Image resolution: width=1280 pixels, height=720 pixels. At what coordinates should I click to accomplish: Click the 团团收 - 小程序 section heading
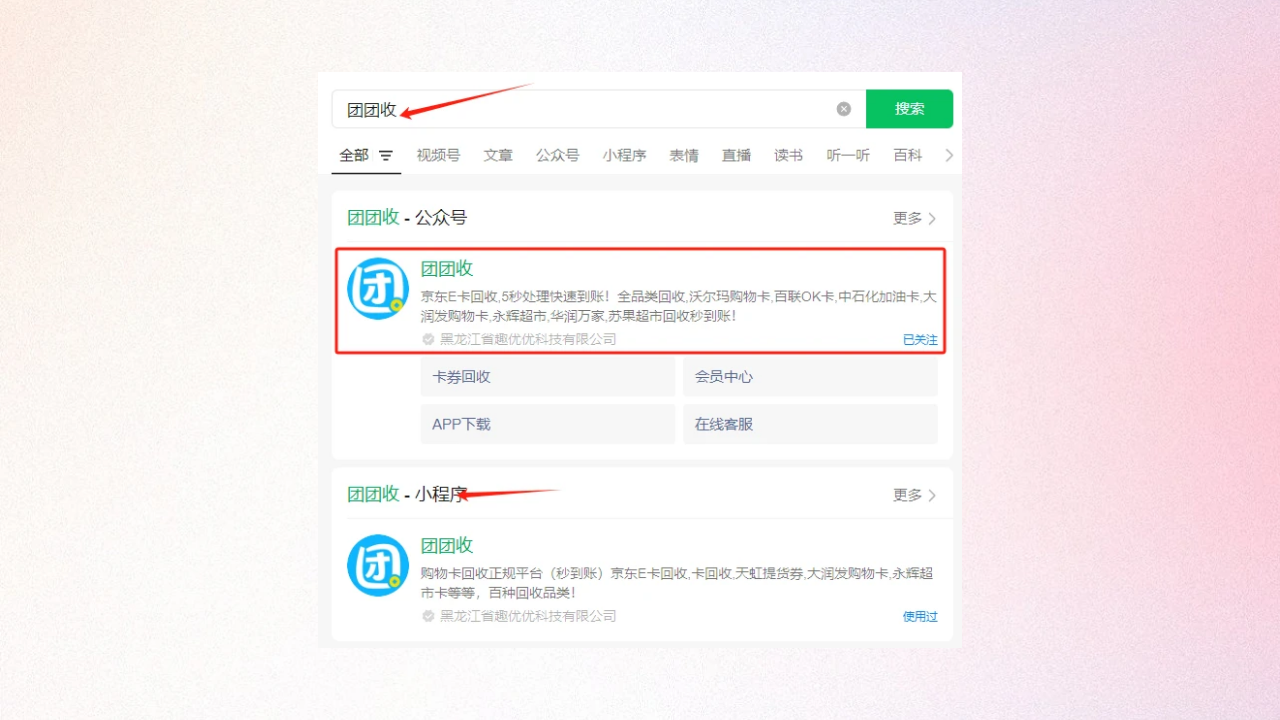[x=407, y=494]
